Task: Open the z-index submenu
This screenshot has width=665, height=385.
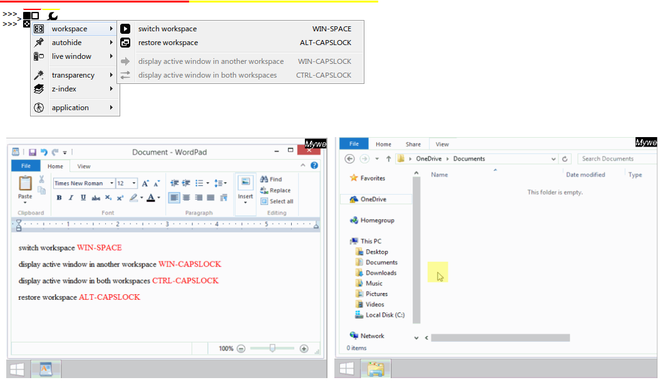Action: [74, 89]
